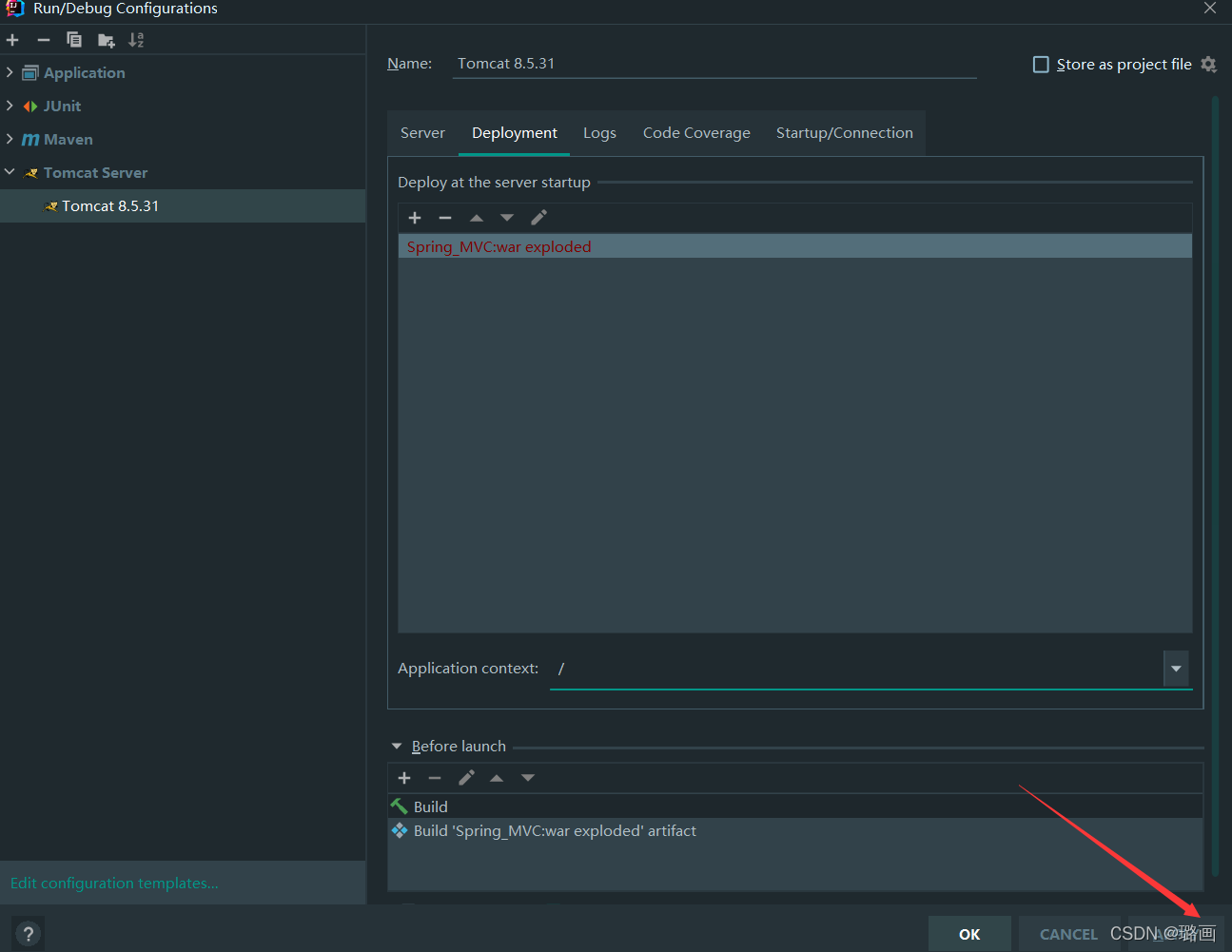Open the run configuration settings gear
Viewport: 1232px width, 952px height.
click(1208, 64)
